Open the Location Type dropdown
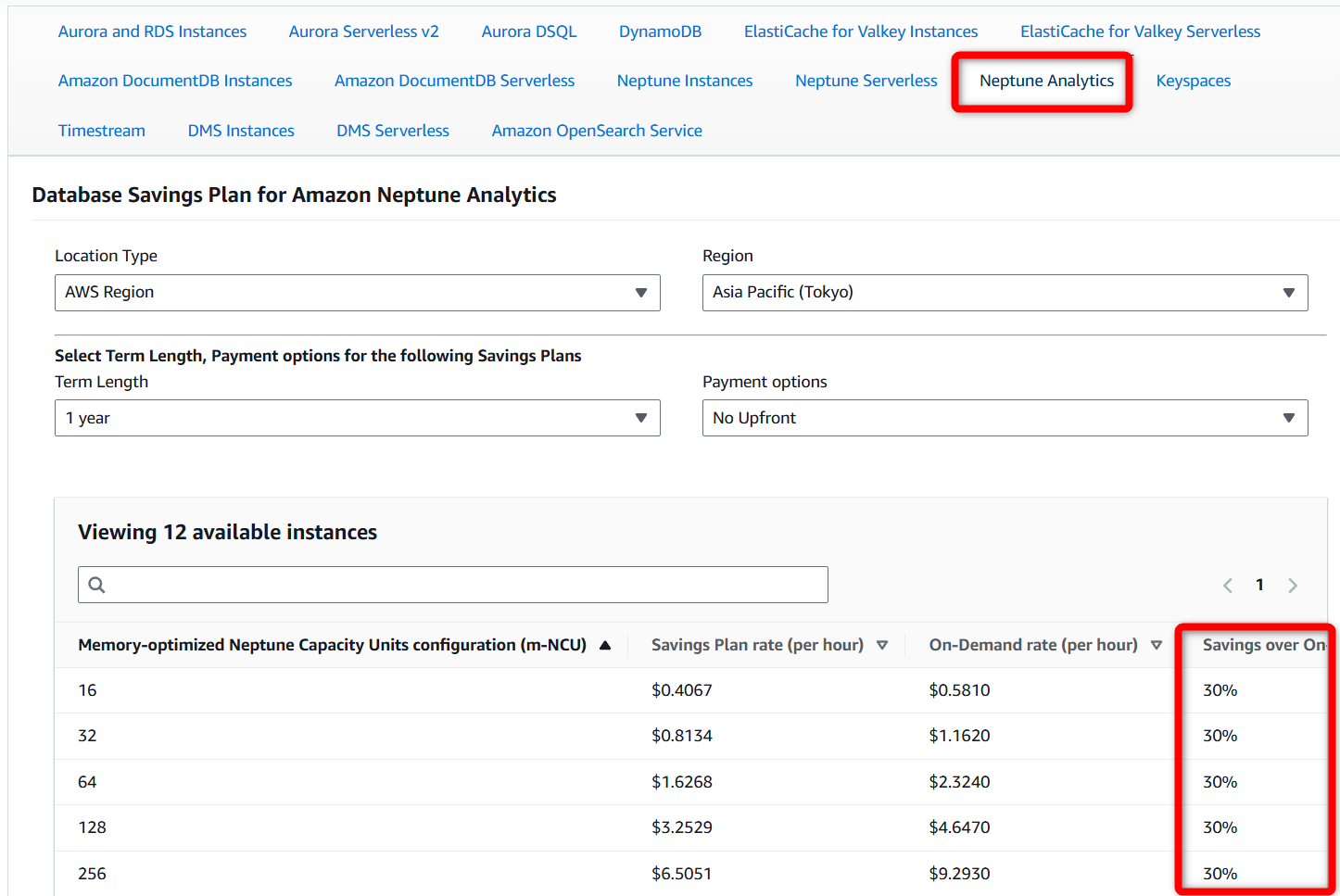The height and width of the screenshot is (896, 1340). click(x=358, y=293)
